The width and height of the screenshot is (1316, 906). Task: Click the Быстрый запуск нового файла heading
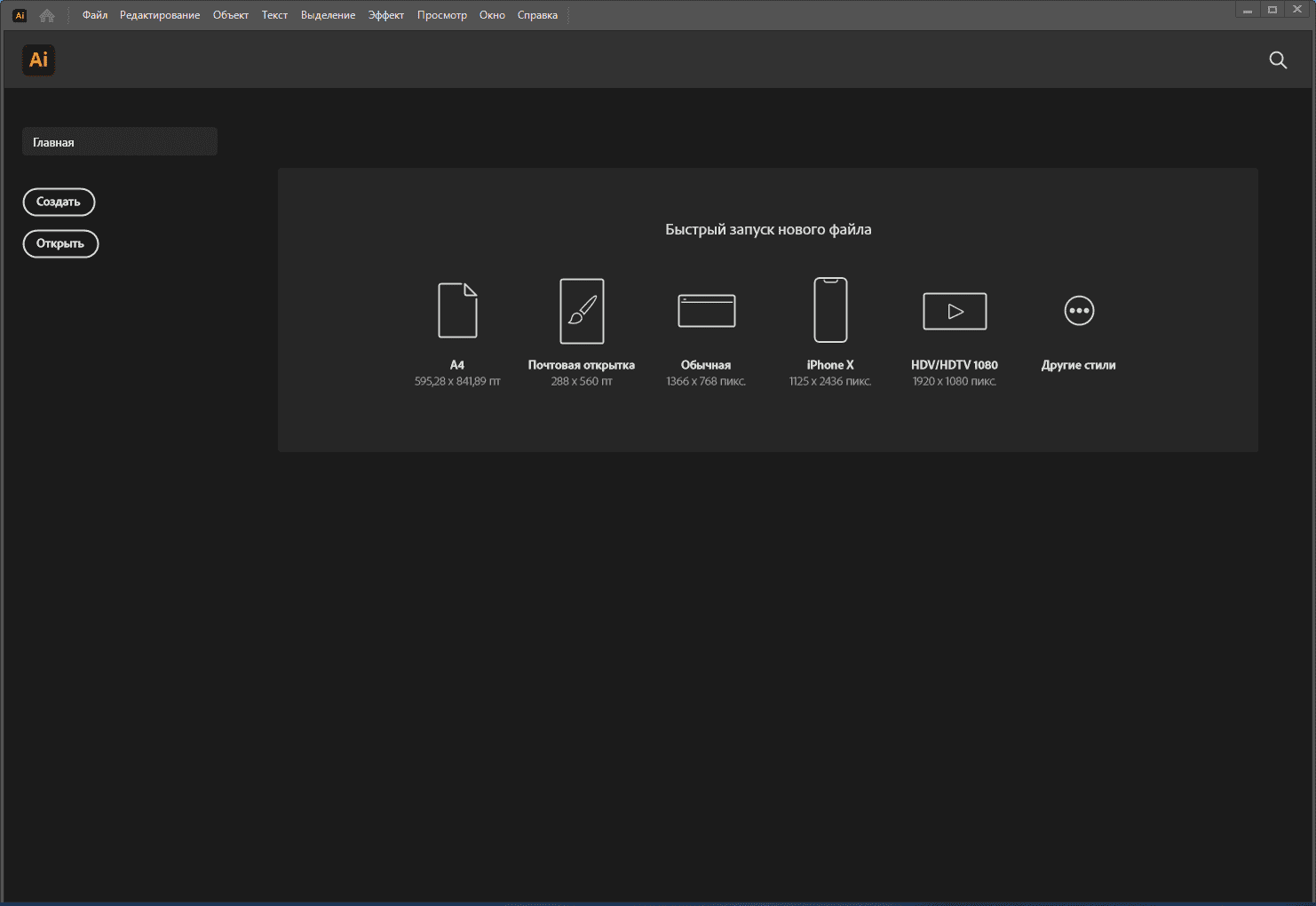click(x=768, y=229)
